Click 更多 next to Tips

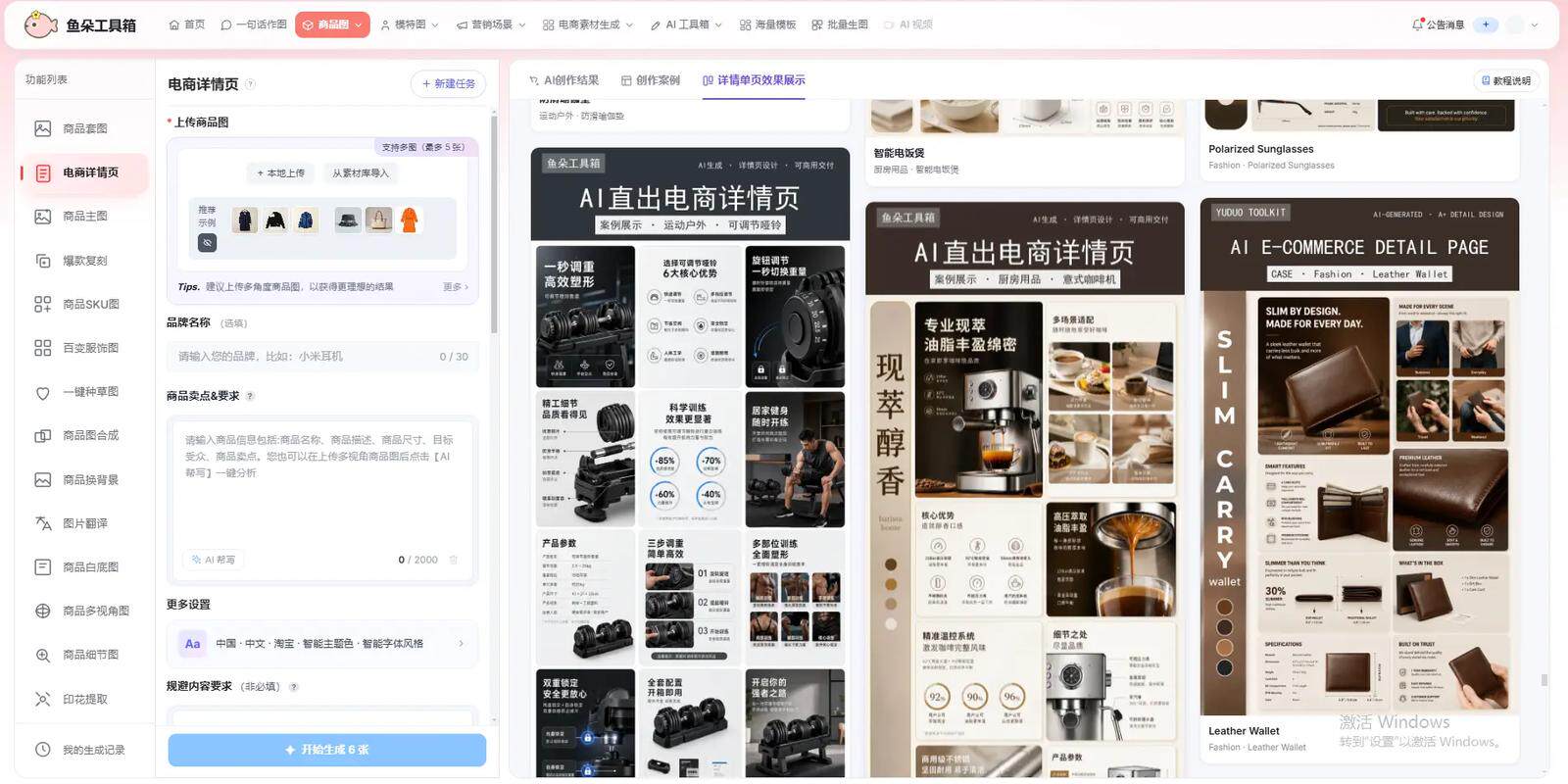point(456,287)
